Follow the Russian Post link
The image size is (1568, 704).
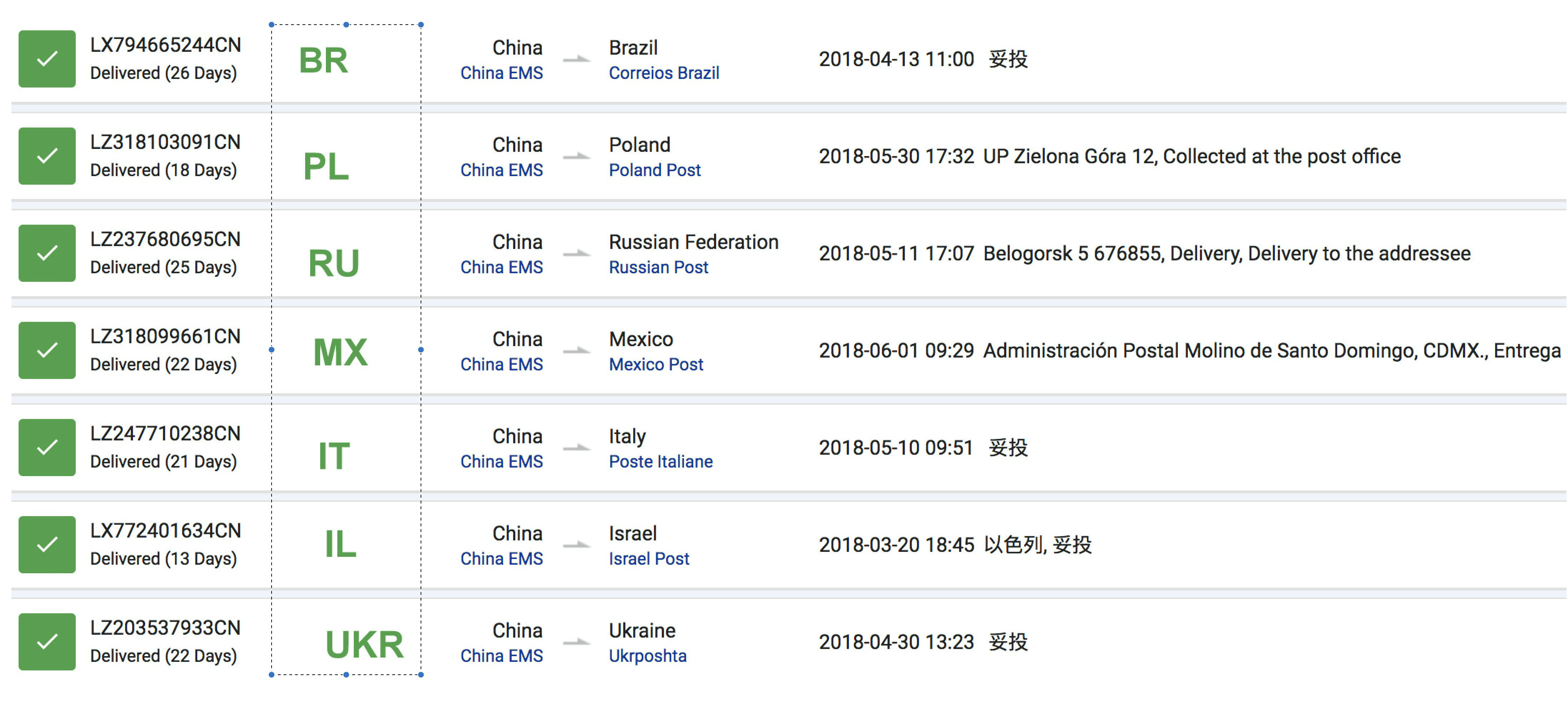click(x=658, y=267)
